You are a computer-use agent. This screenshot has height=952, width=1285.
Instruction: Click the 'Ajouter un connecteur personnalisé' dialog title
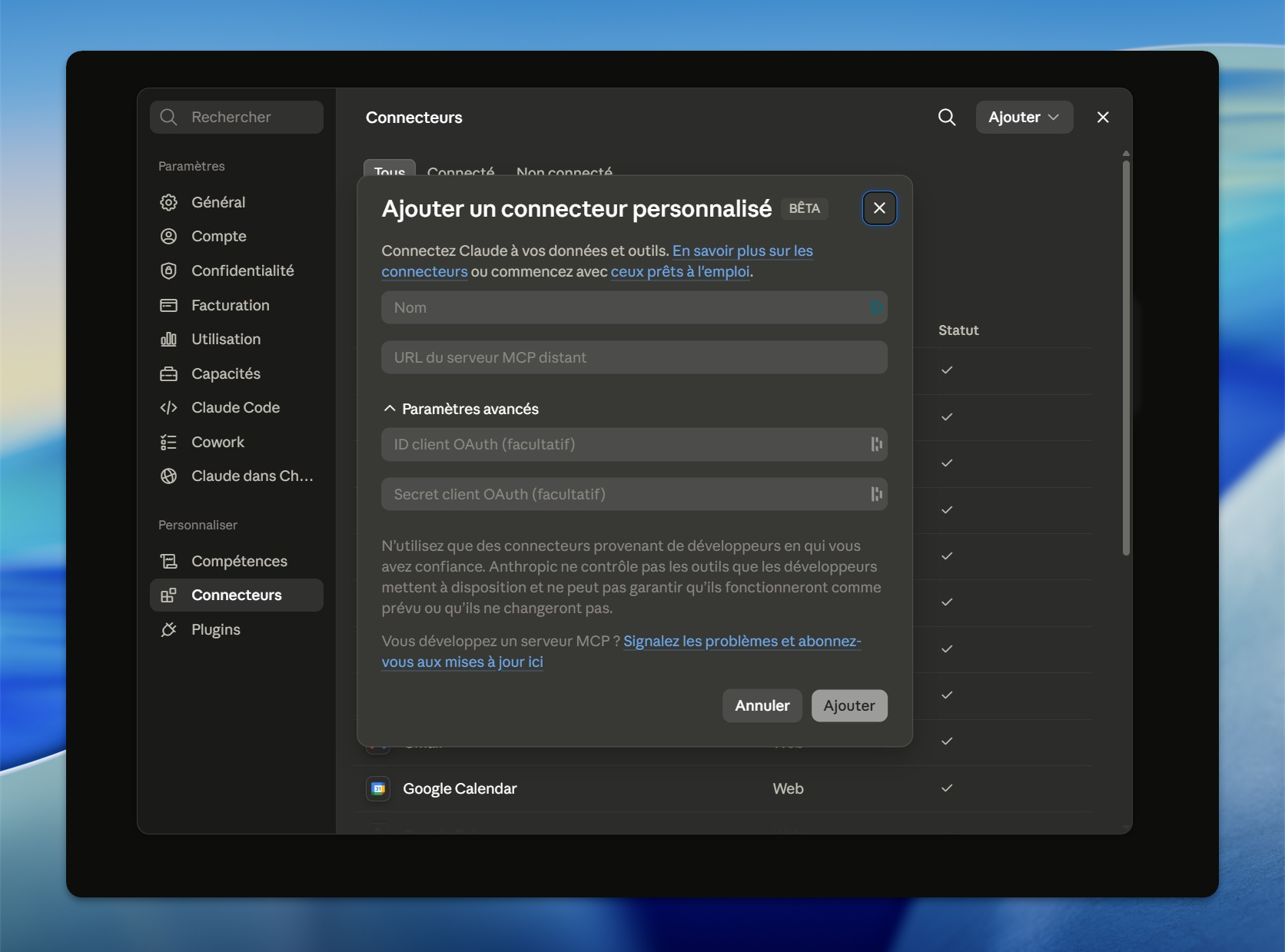click(x=576, y=209)
